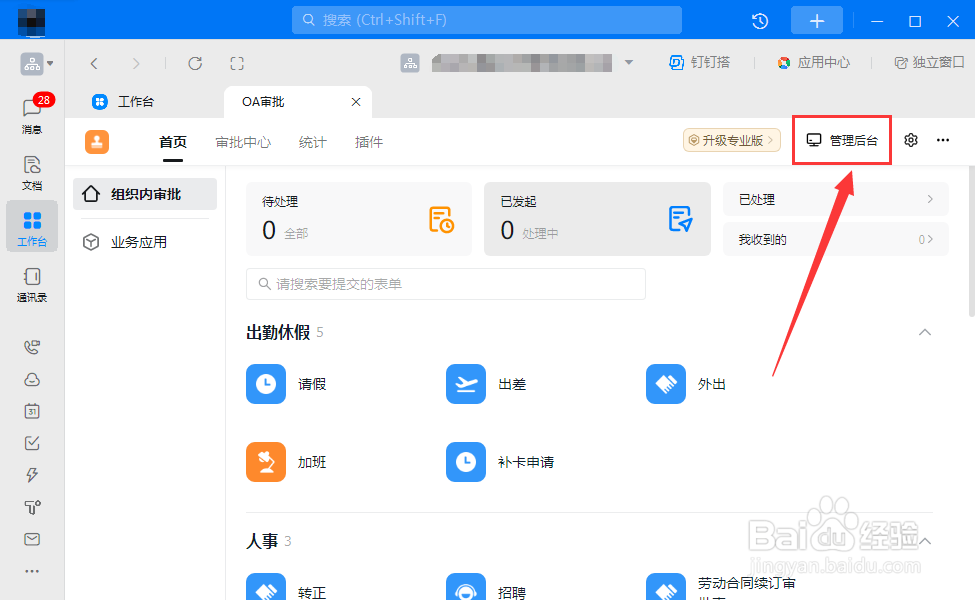The width and height of the screenshot is (975, 600).
Task: Open the 插件 tab
Action: [369, 142]
